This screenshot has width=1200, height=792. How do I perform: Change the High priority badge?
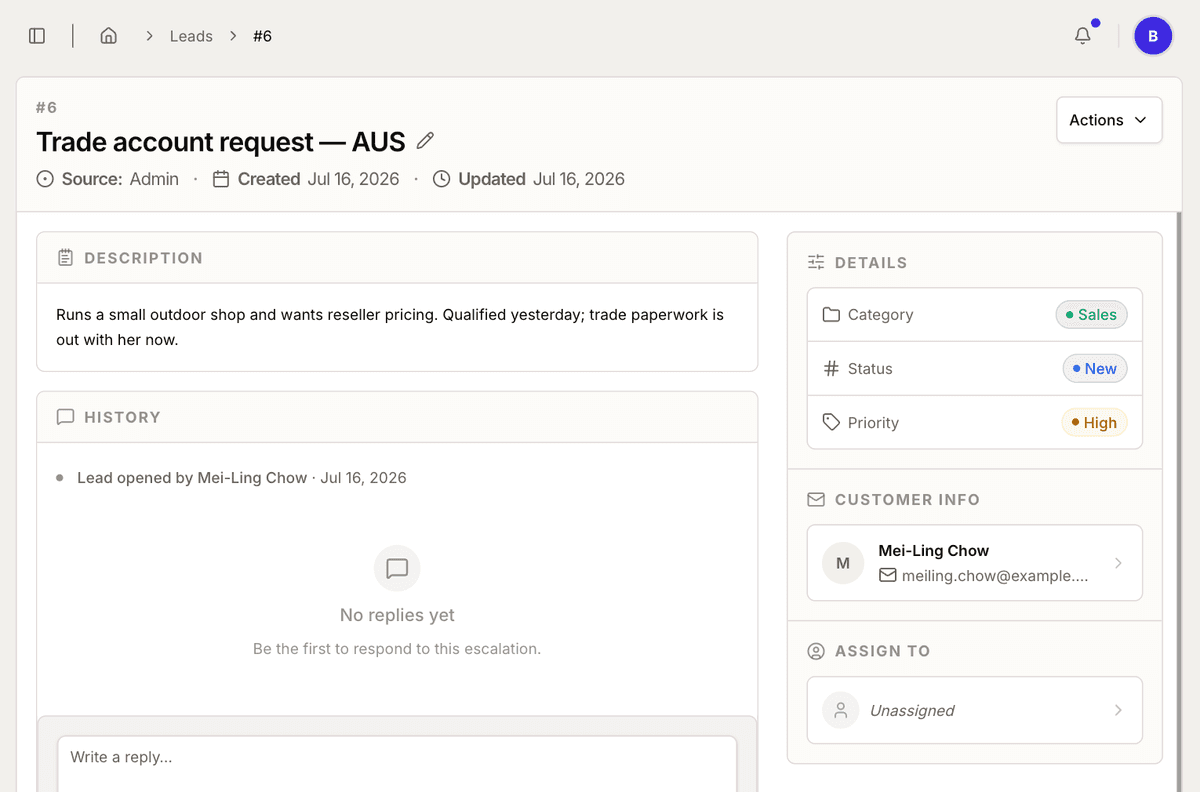pos(1094,422)
